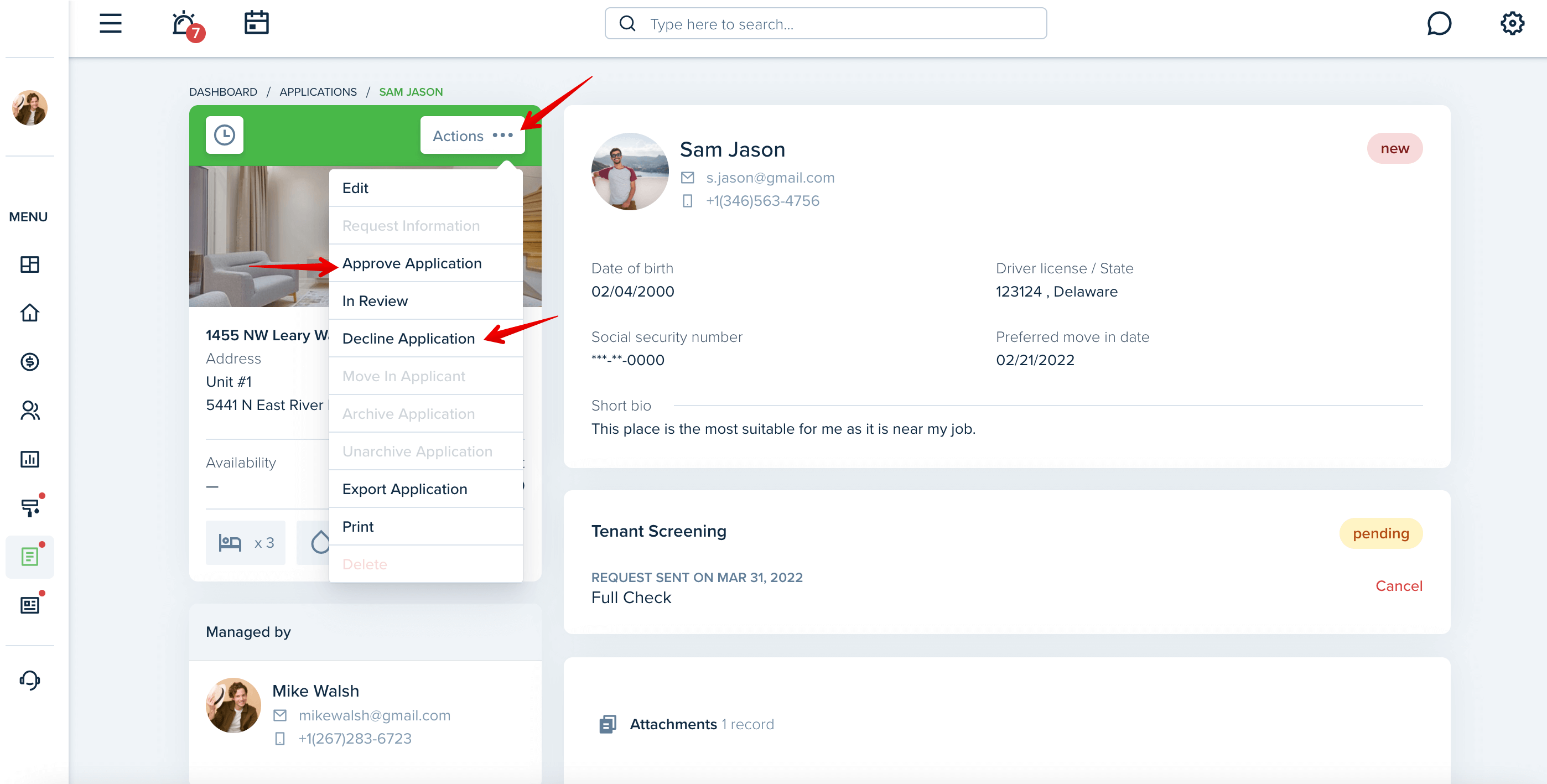Open accounting dollar icon in sidebar
The height and width of the screenshot is (784, 1547).
click(29, 361)
